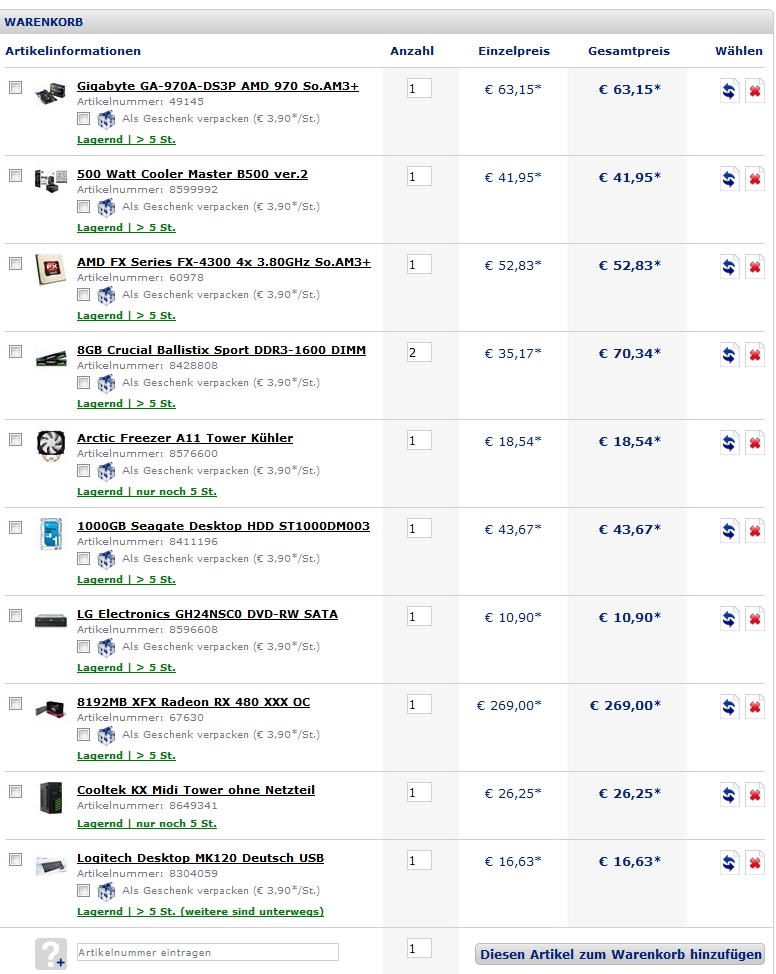Update the Logitech MK120 row
This screenshot has width=776, height=974.
tap(730, 863)
